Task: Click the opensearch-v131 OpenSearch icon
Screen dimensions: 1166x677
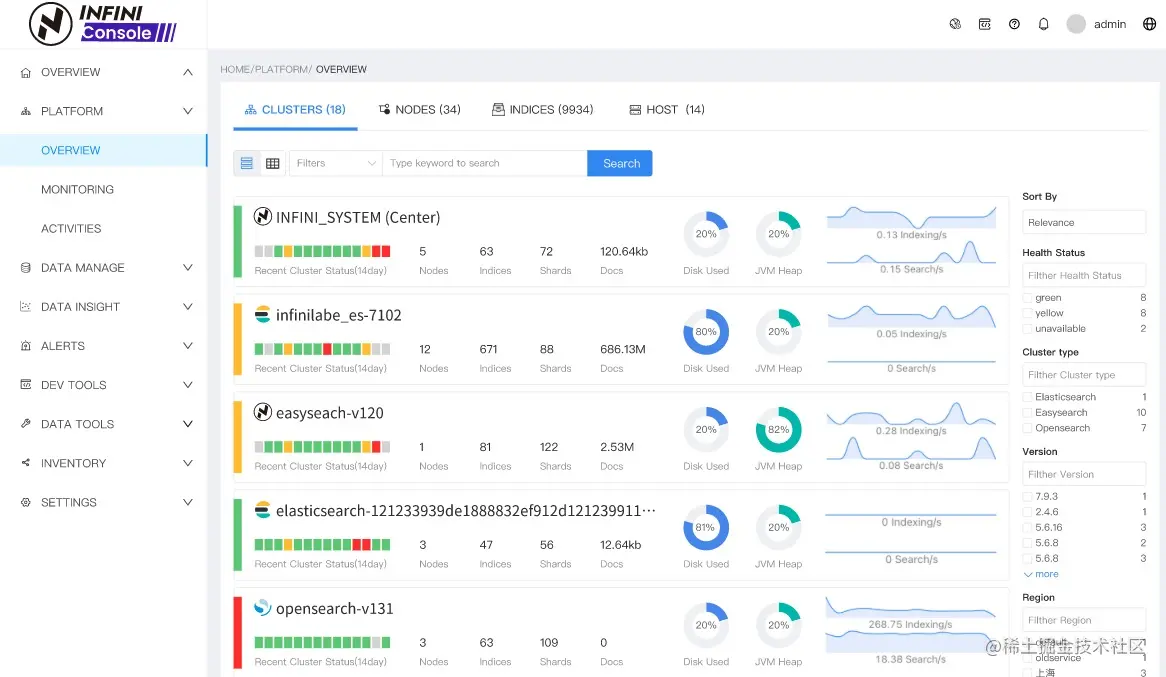Action: click(262, 608)
